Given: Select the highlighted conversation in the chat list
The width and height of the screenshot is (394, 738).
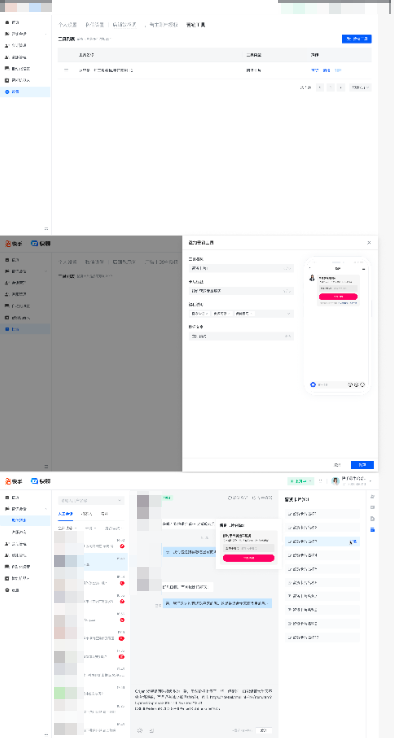Looking at the screenshot, I should [x=90, y=562].
